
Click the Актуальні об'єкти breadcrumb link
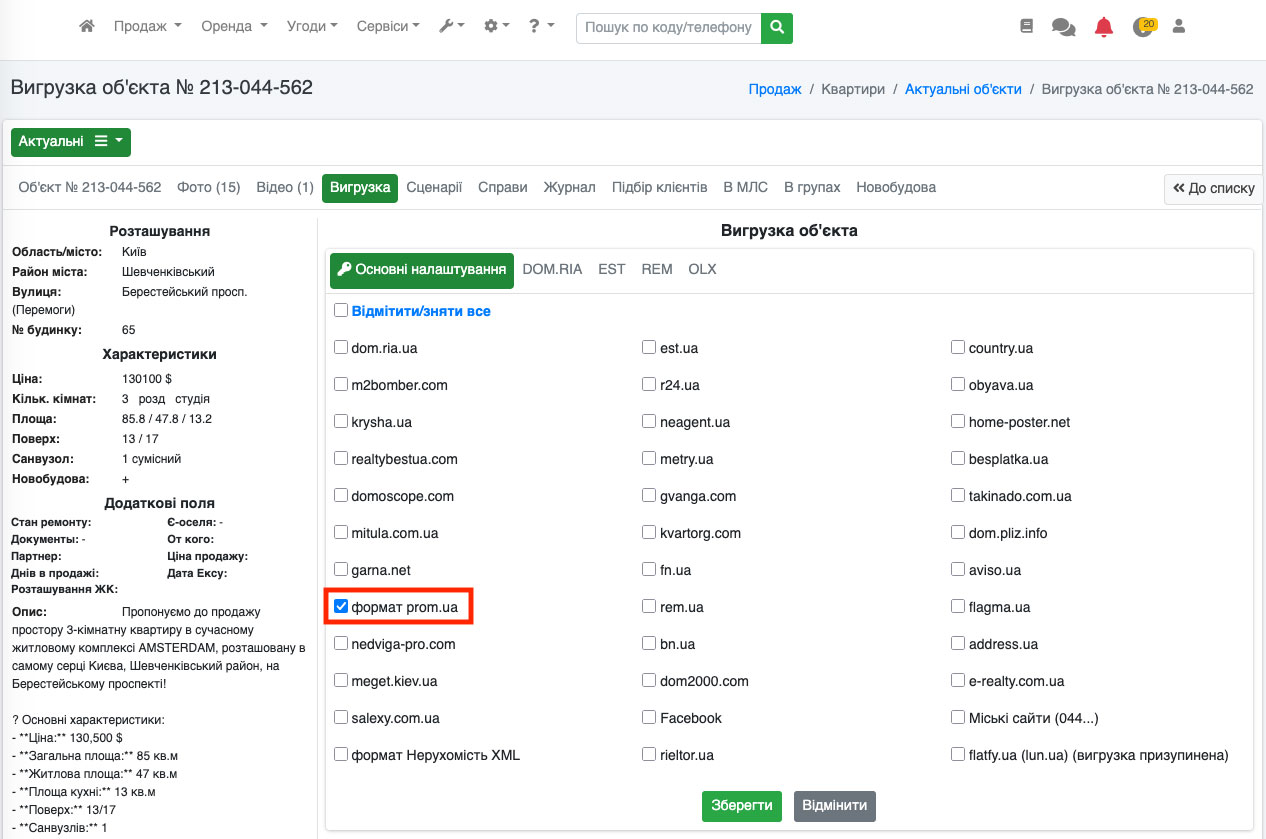963,89
